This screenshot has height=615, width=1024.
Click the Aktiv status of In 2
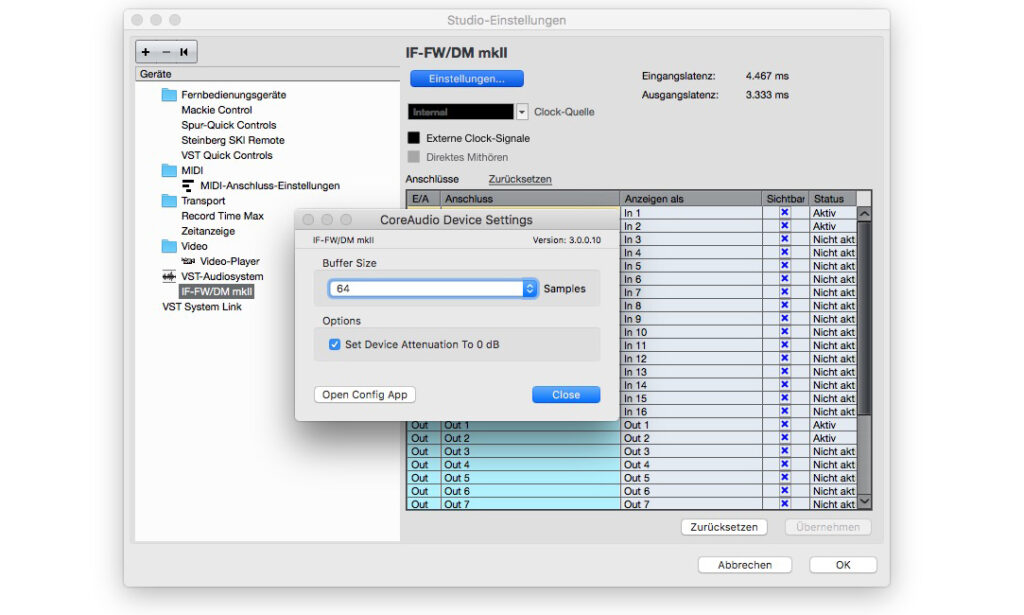(x=833, y=226)
